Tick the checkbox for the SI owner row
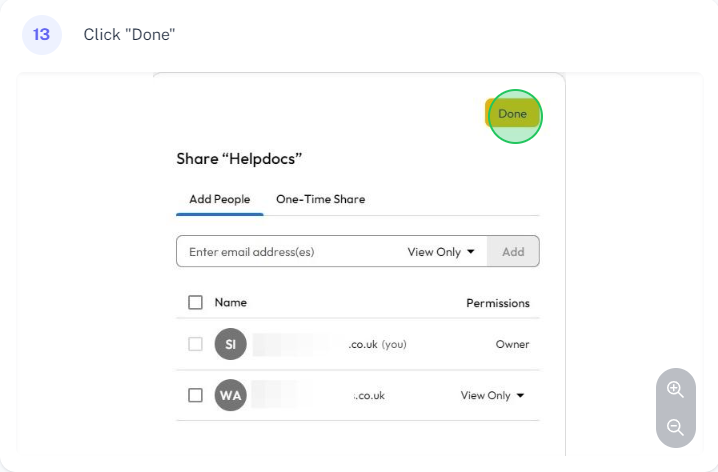 point(196,344)
